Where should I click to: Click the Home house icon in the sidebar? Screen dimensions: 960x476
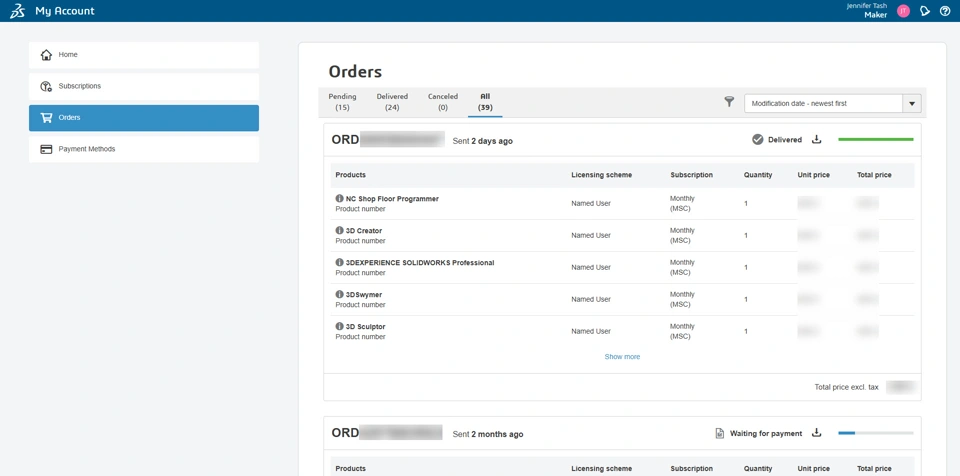pyautogui.click(x=46, y=55)
